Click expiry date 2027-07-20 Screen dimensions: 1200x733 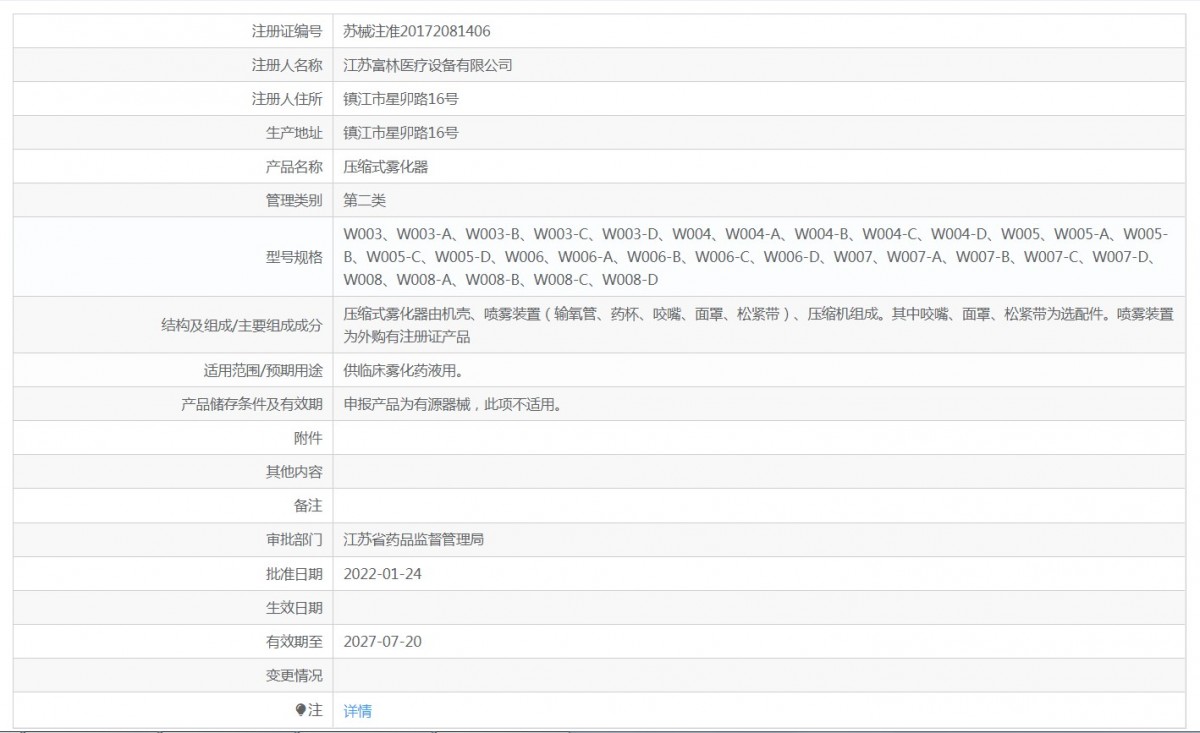(x=382, y=641)
